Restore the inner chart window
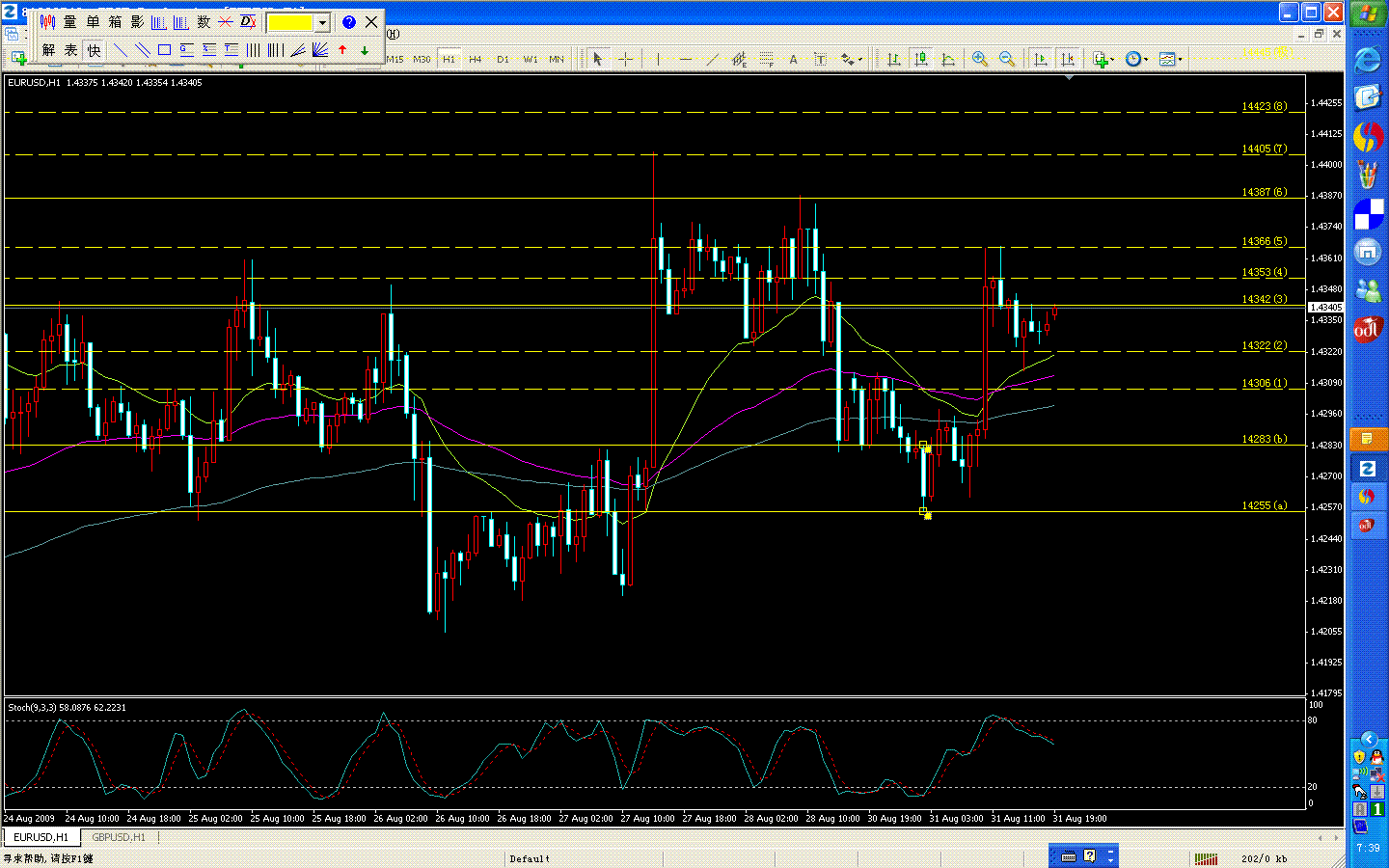The width and height of the screenshot is (1389, 868). click(x=1319, y=34)
